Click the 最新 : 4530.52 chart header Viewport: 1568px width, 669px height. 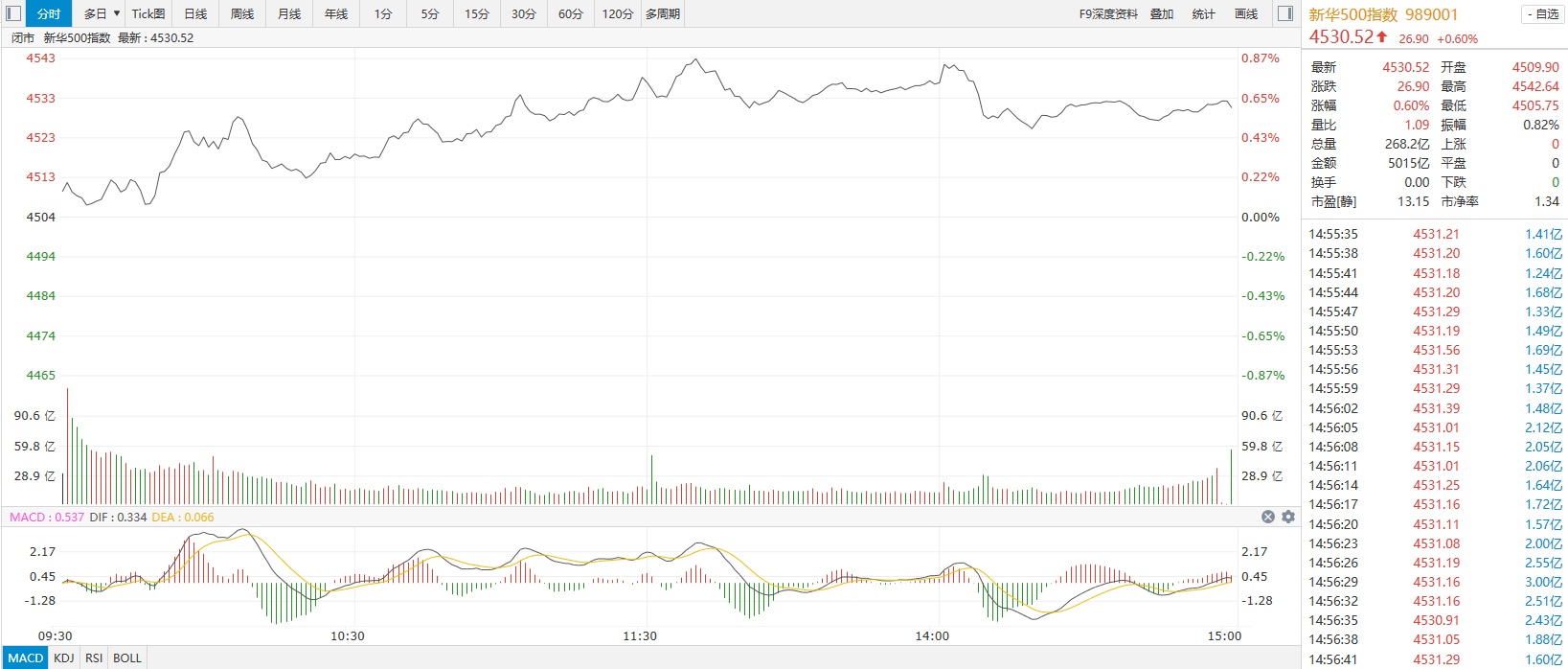pyautogui.click(x=155, y=37)
